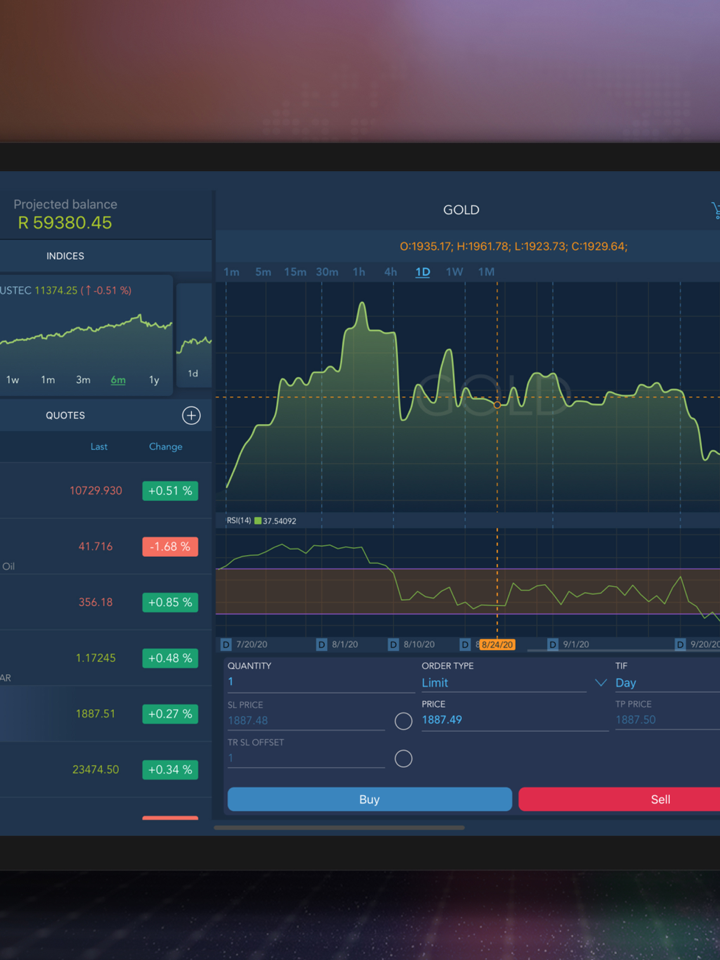The height and width of the screenshot is (960, 720).
Task: Click the D marker at 7/20/20
Action: [x=226, y=645]
